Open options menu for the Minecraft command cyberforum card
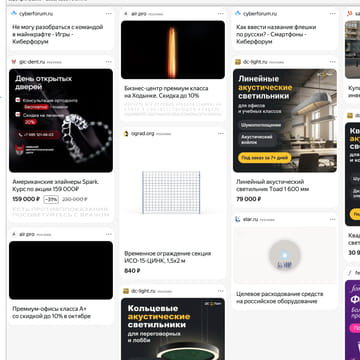 click(109, 14)
